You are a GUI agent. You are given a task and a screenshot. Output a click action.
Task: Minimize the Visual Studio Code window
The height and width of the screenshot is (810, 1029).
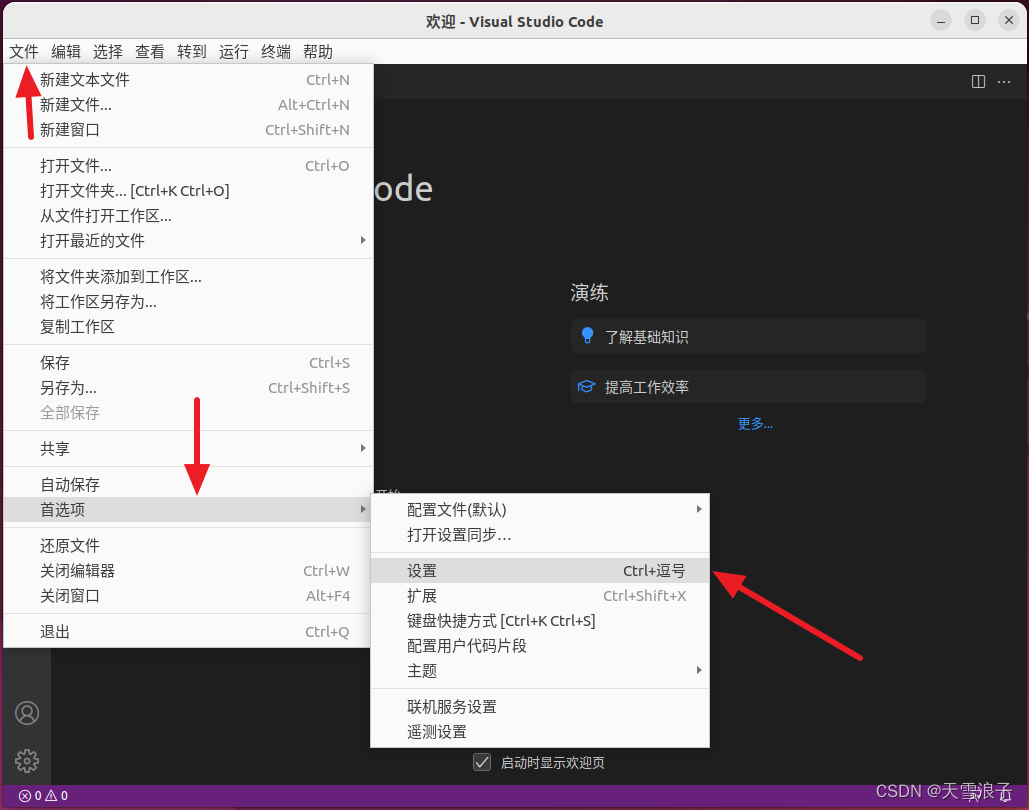[940, 20]
